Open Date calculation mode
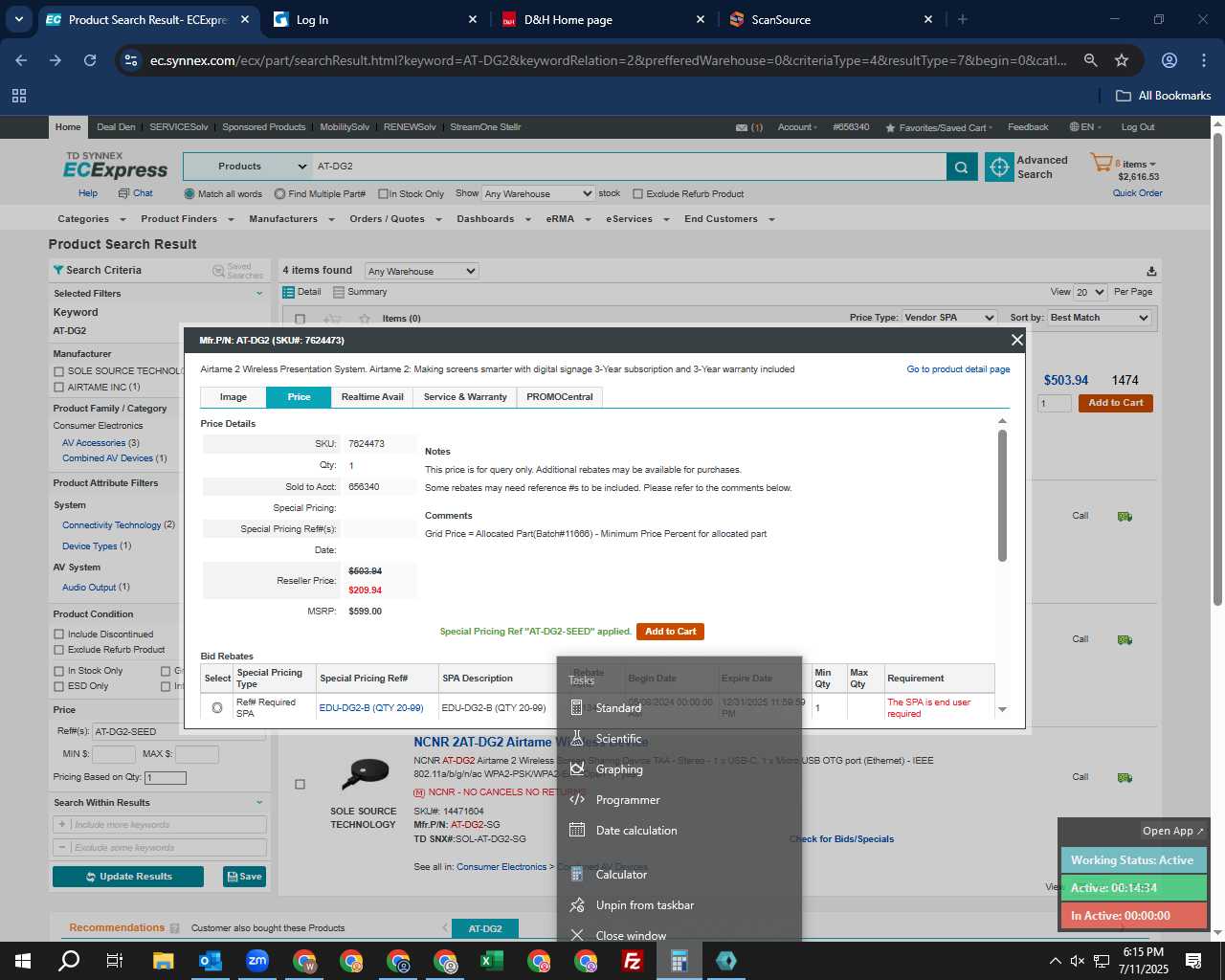1225x980 pixels. click(x=635, y=831)
